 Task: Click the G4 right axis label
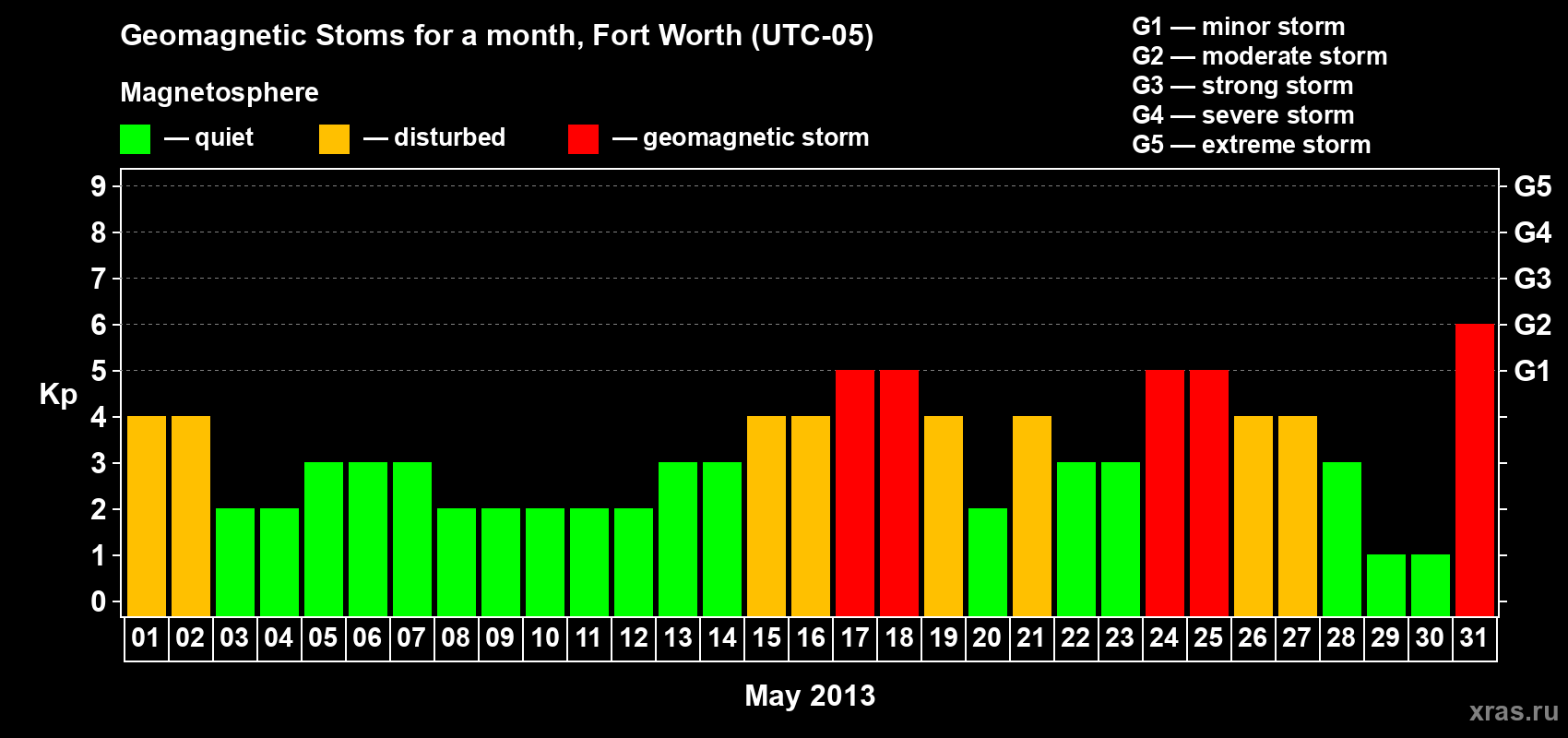tap(1533, 232)
